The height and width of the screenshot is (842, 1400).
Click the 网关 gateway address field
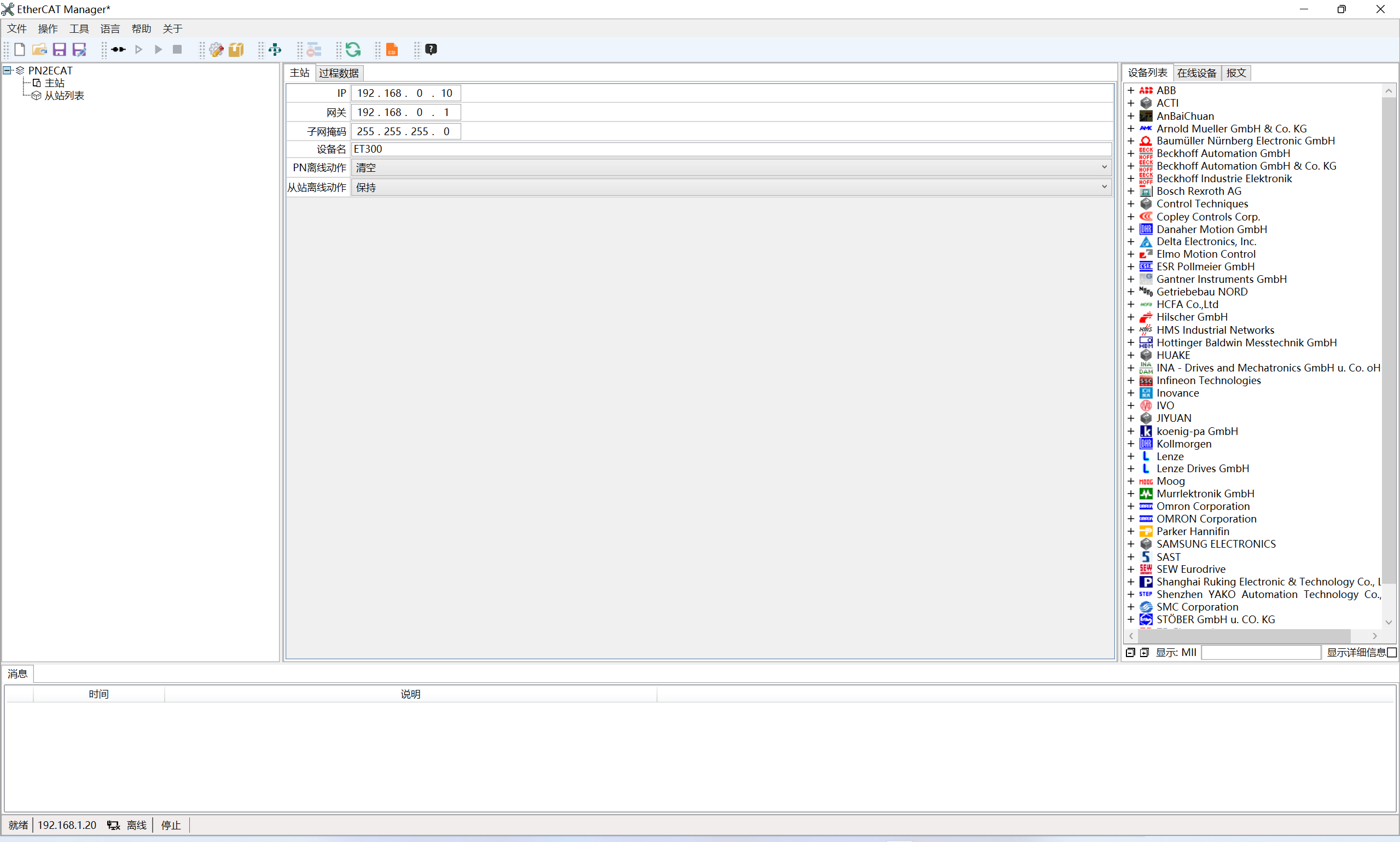[406, 112]
